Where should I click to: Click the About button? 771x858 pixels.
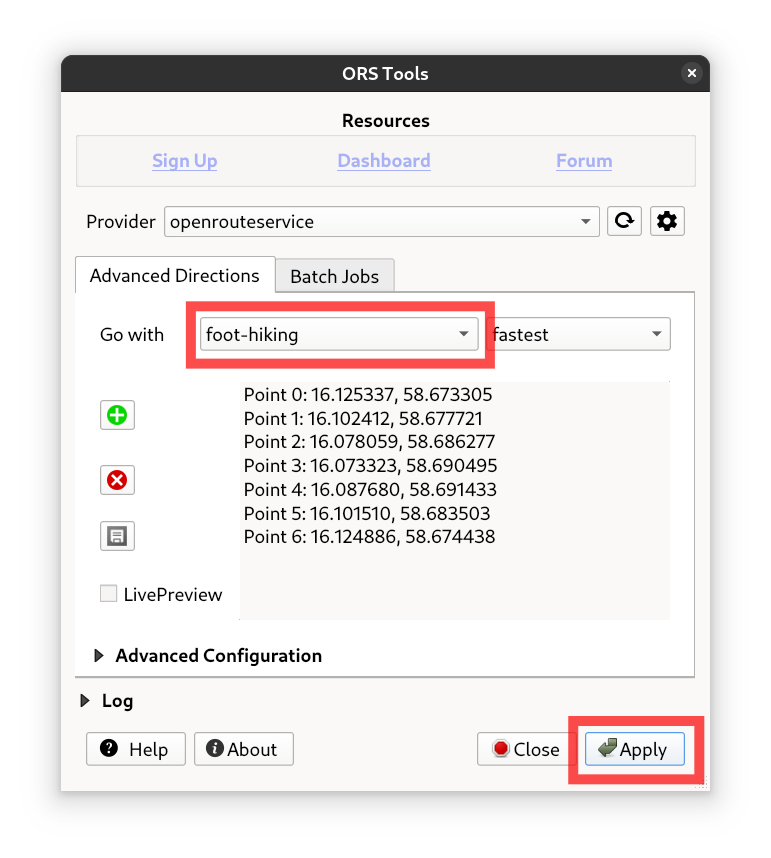[243, 749]
